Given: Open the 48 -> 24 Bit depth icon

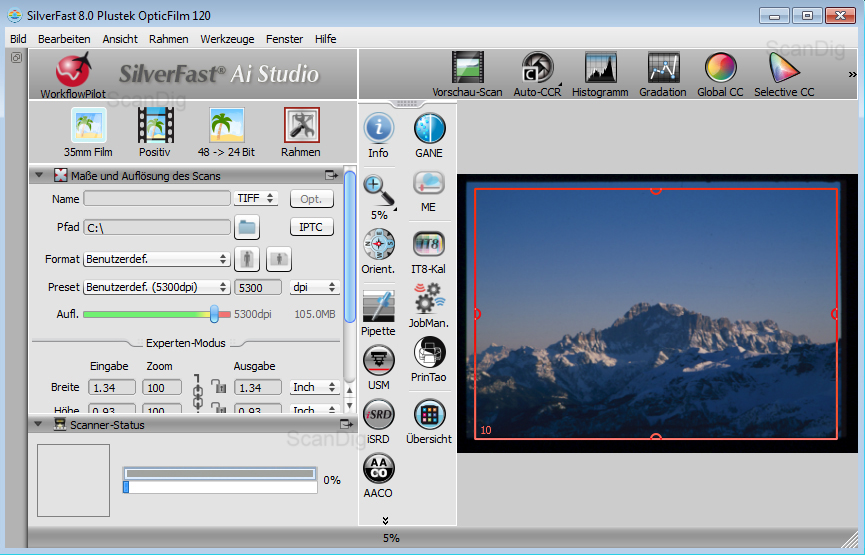Looking at the screenshot, I should tap(226, 126).
